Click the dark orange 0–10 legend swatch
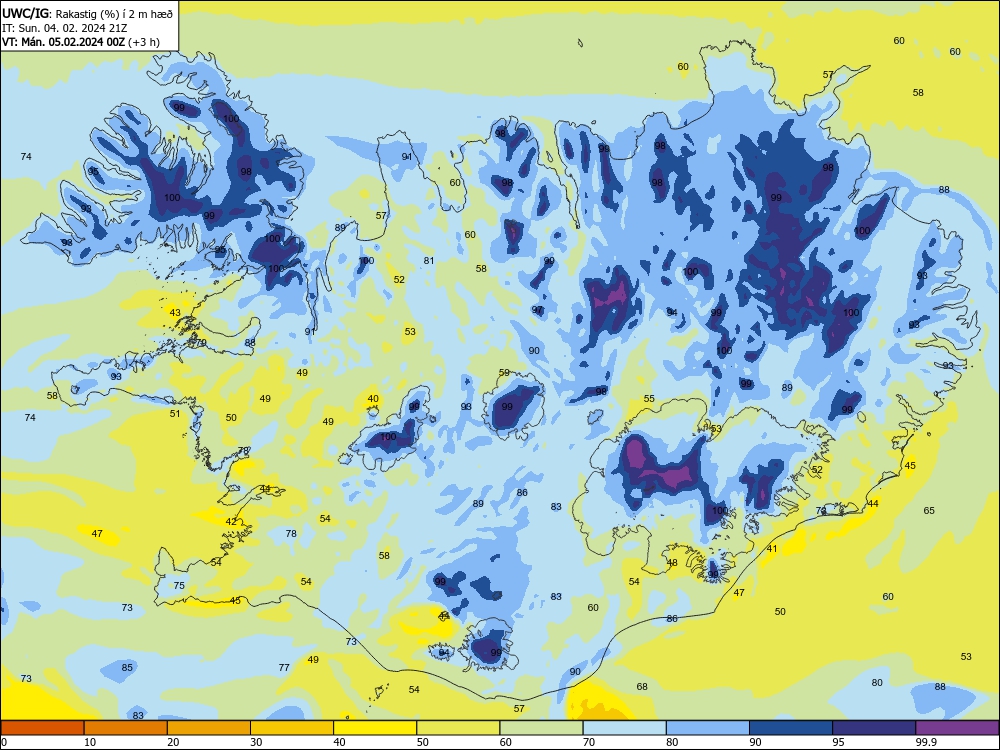 [x=42, y=728]
